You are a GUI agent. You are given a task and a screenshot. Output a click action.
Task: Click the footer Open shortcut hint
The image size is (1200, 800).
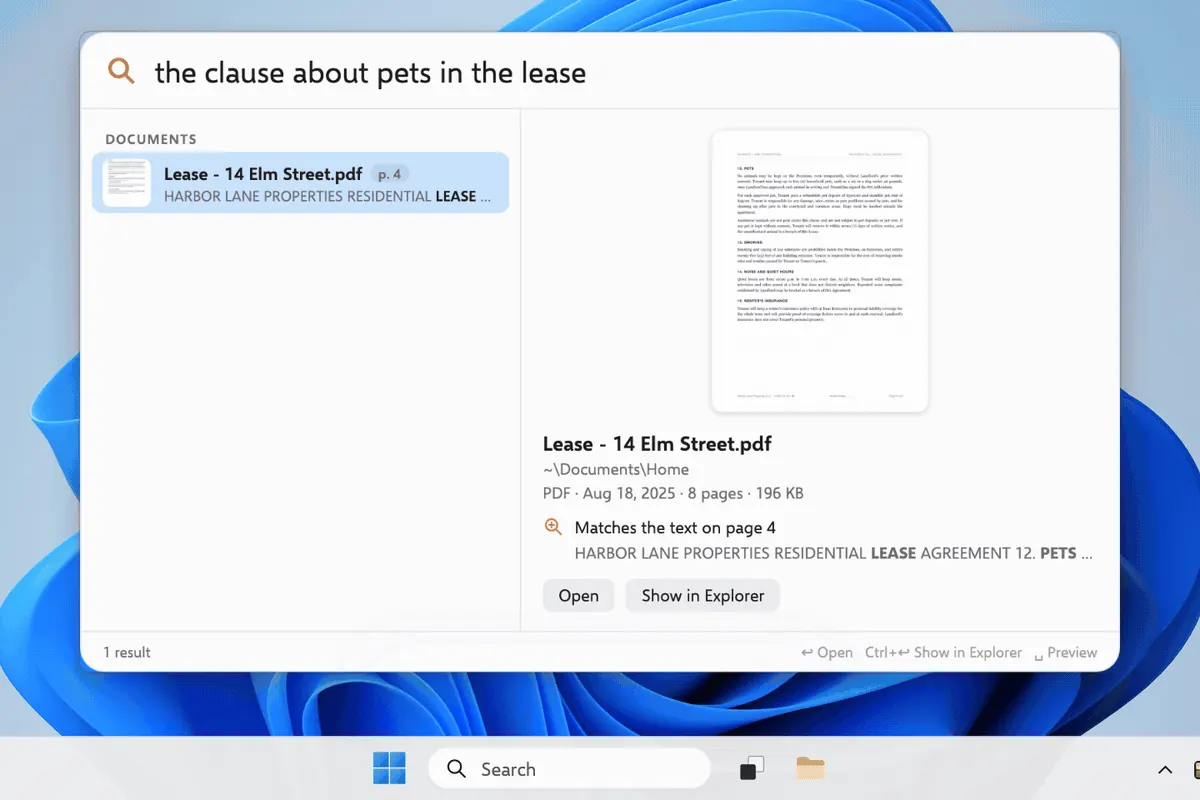pos(827,652)
